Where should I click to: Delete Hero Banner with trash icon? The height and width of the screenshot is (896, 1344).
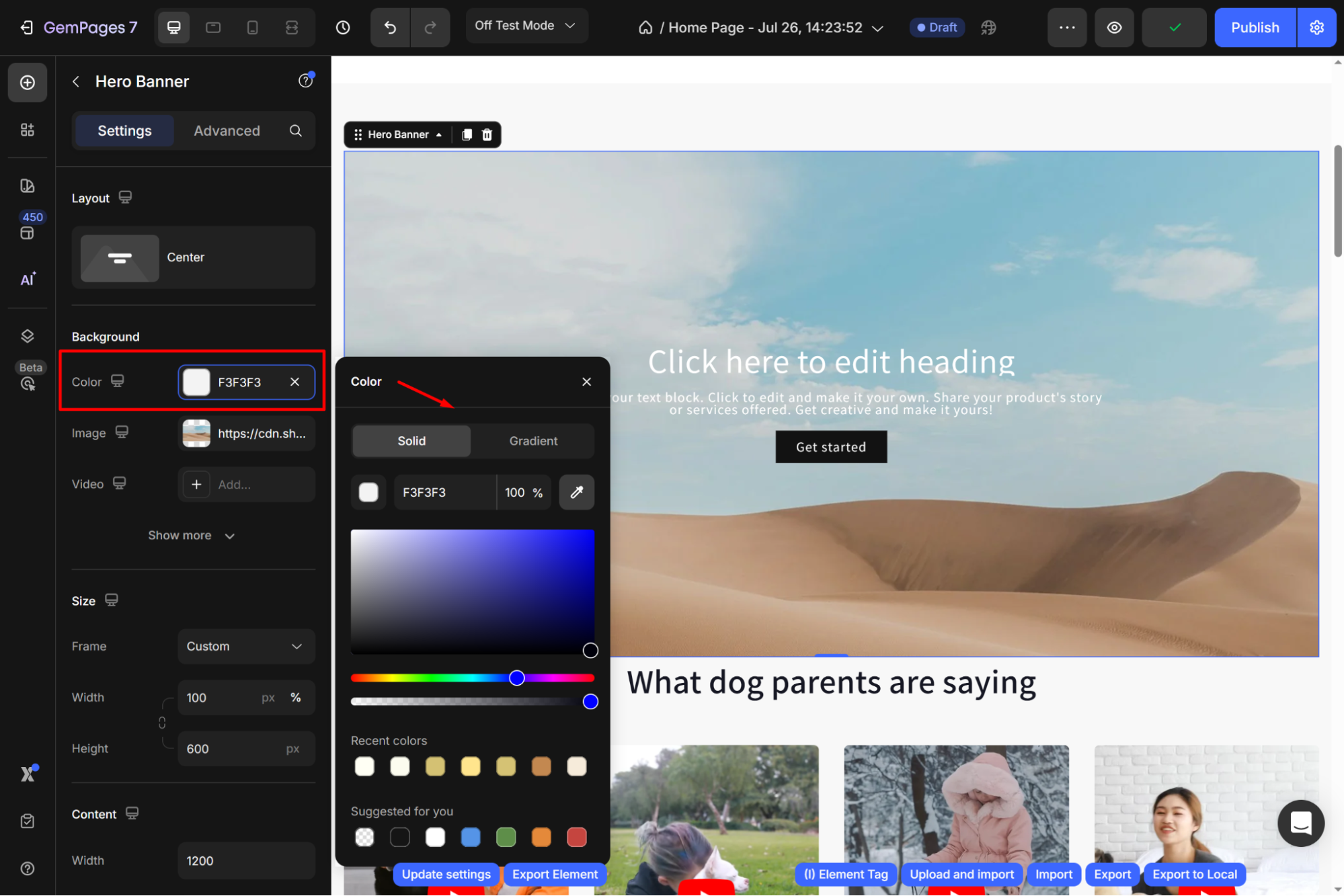pos(487,134)
